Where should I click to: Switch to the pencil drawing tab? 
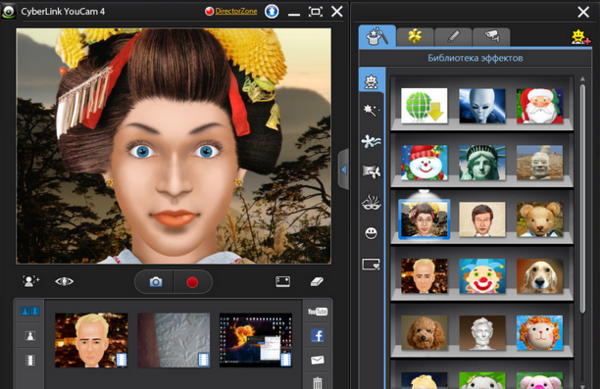click(x=453, y=37)
